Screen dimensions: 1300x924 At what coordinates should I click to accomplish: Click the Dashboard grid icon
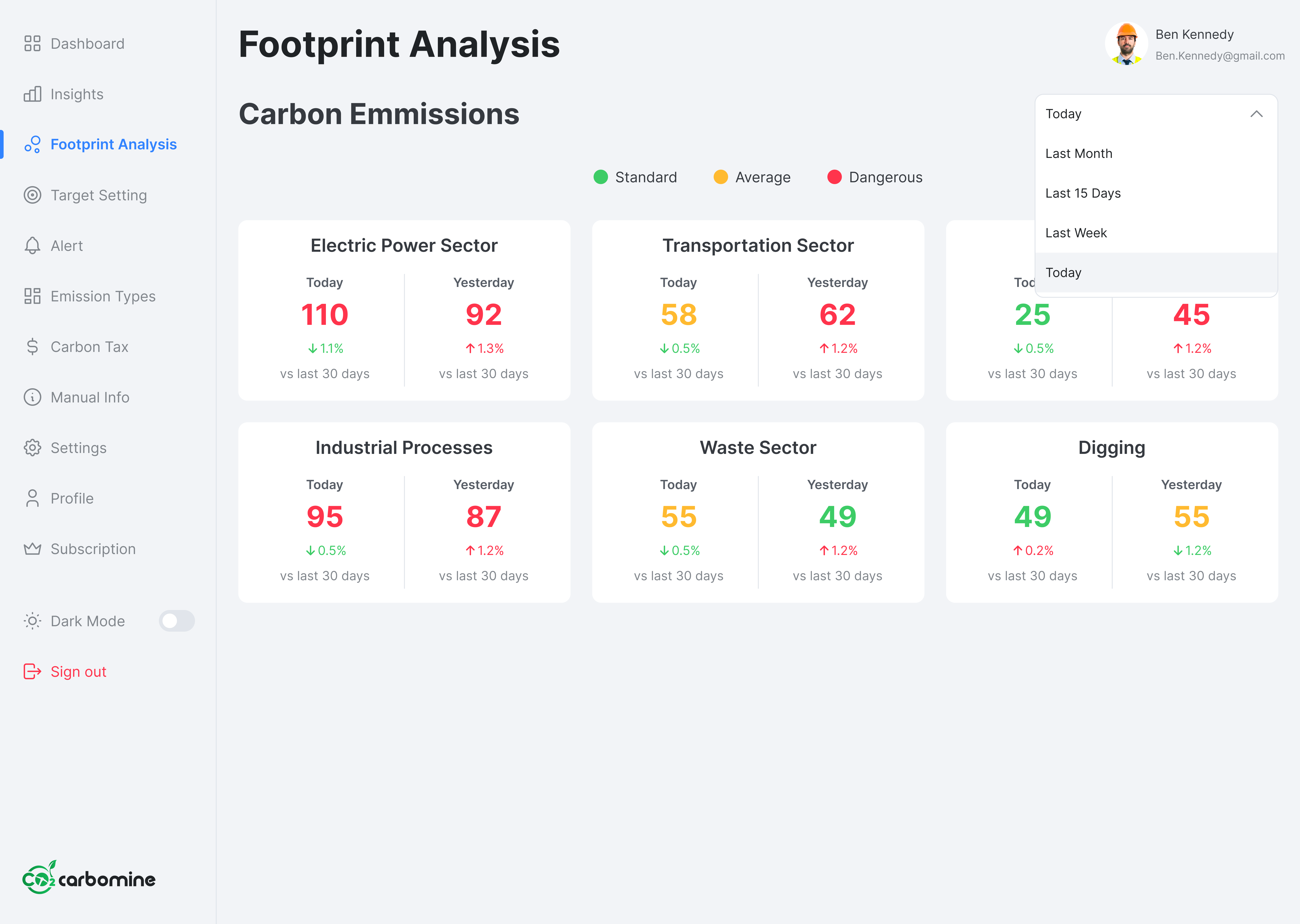pyautogui.click(x=32, y=43)
